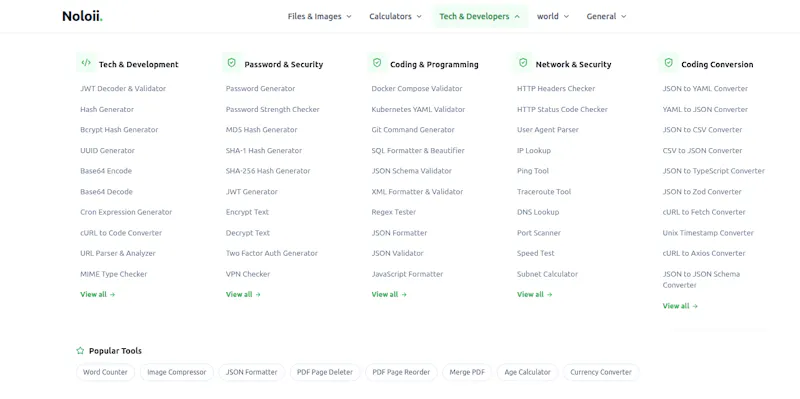Image resolution: width=800 pixels, height=399 pixels.
Task: Open IP Lookup
Action: pos(534,151)
